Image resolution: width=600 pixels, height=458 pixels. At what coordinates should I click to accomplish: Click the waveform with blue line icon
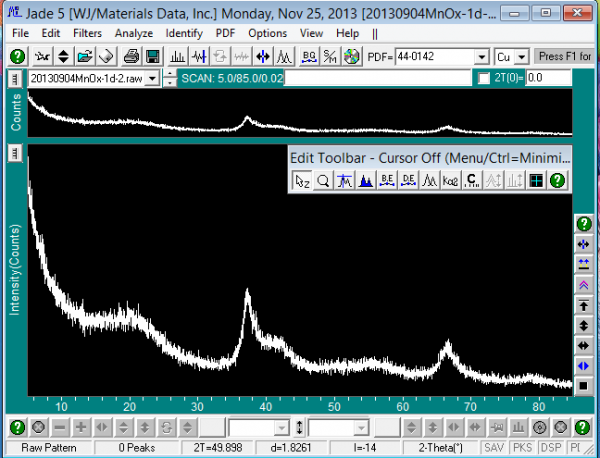pos(199,57)
